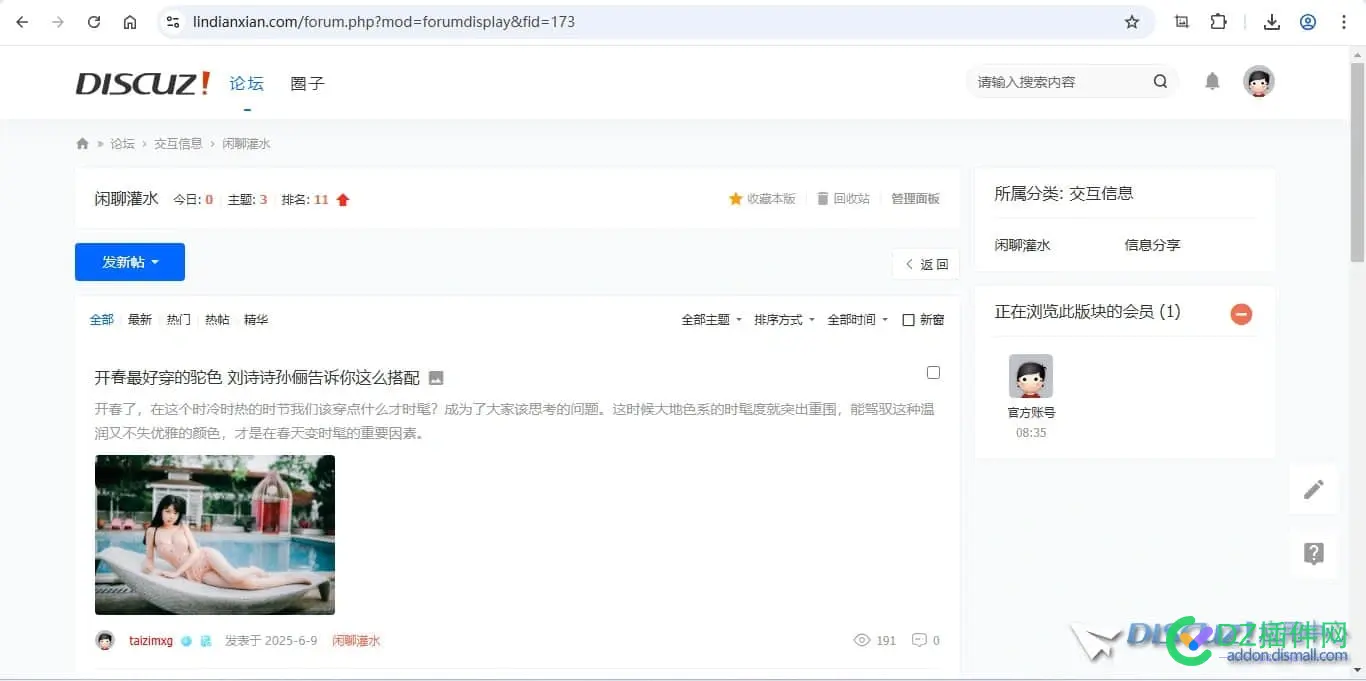The width and height of the screenshot is (1366, 681).
Task: Click the view count eye icon
Action: pos(862,640)
